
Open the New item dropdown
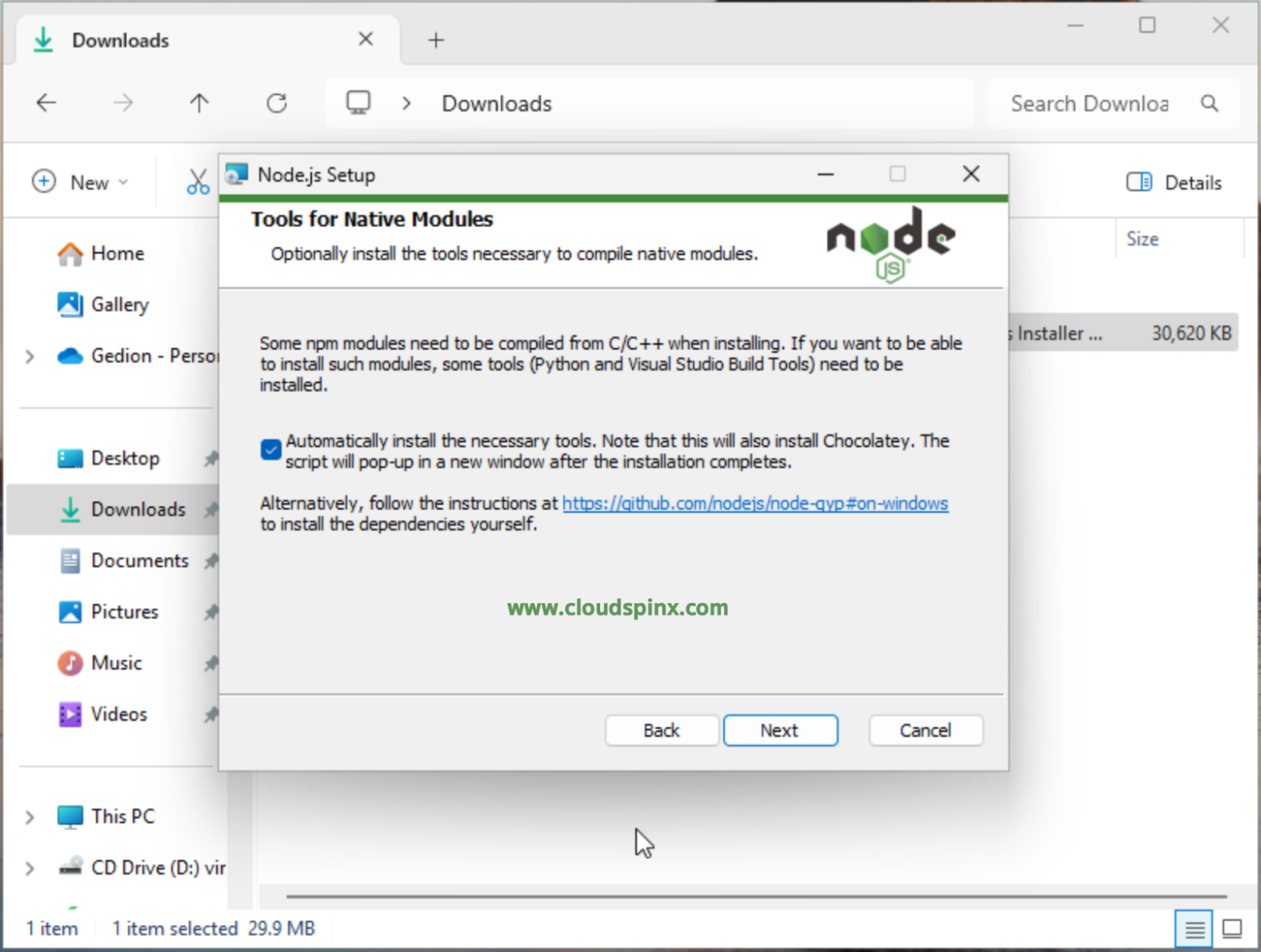click(81, 181)
